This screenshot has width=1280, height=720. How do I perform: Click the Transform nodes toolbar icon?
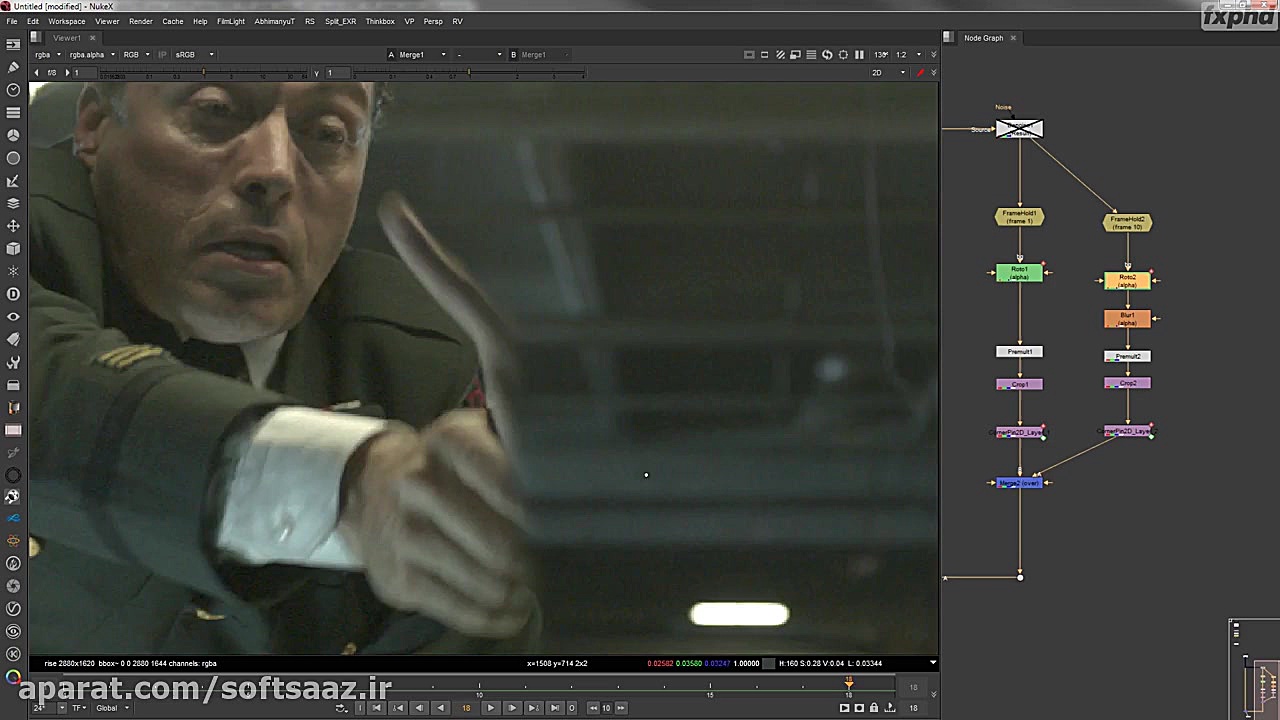[13, 226]
